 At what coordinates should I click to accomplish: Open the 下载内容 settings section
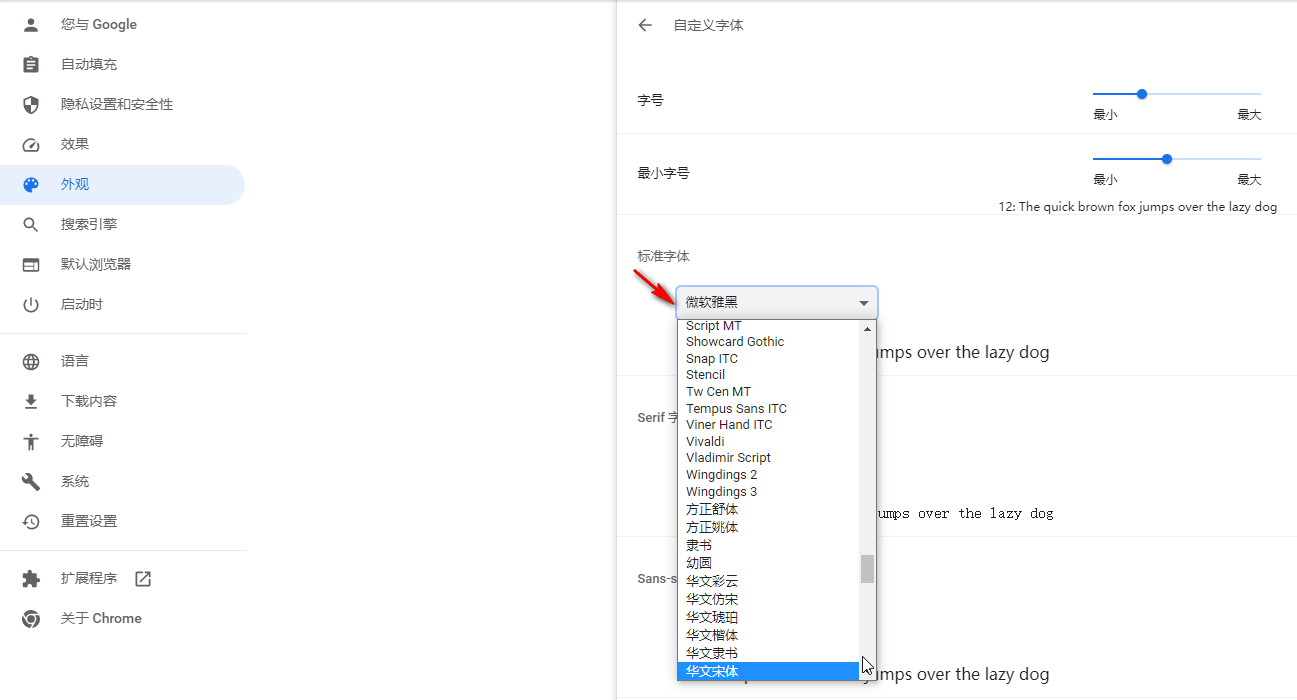click(x=122, y=401)
